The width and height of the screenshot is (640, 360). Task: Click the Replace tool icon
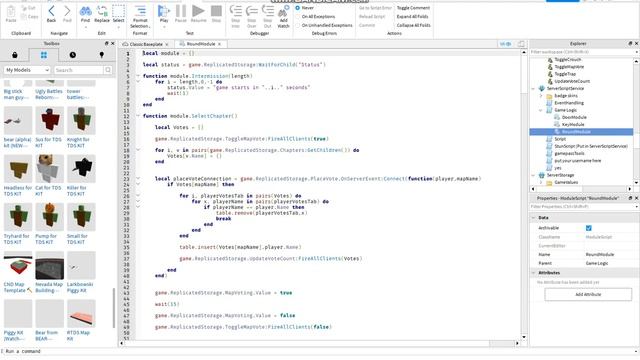point(102,11)
